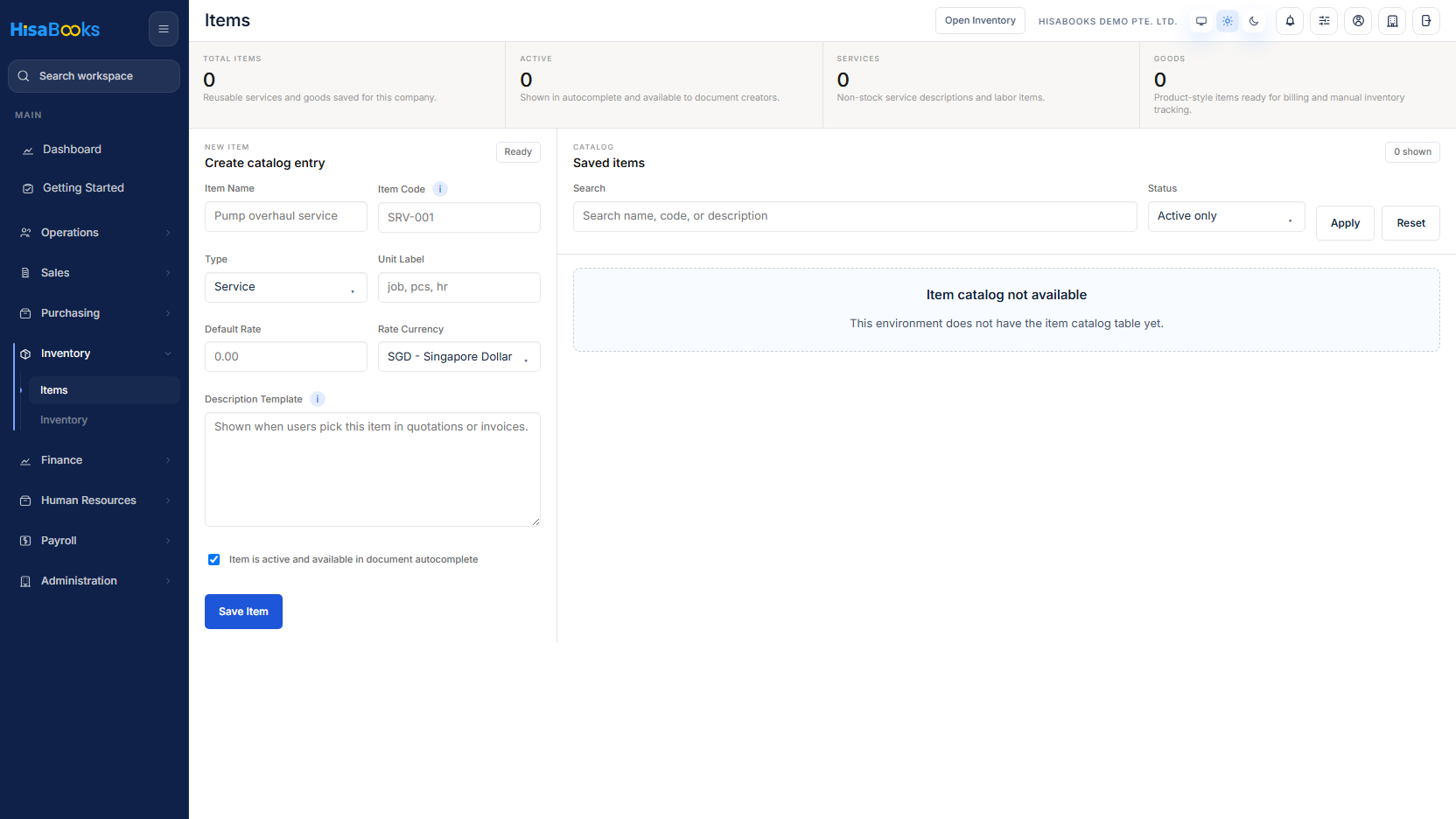The image size is (1456, 819).
Task: Click the Getting Started sidebar icon
Action: tap(28, 188)
